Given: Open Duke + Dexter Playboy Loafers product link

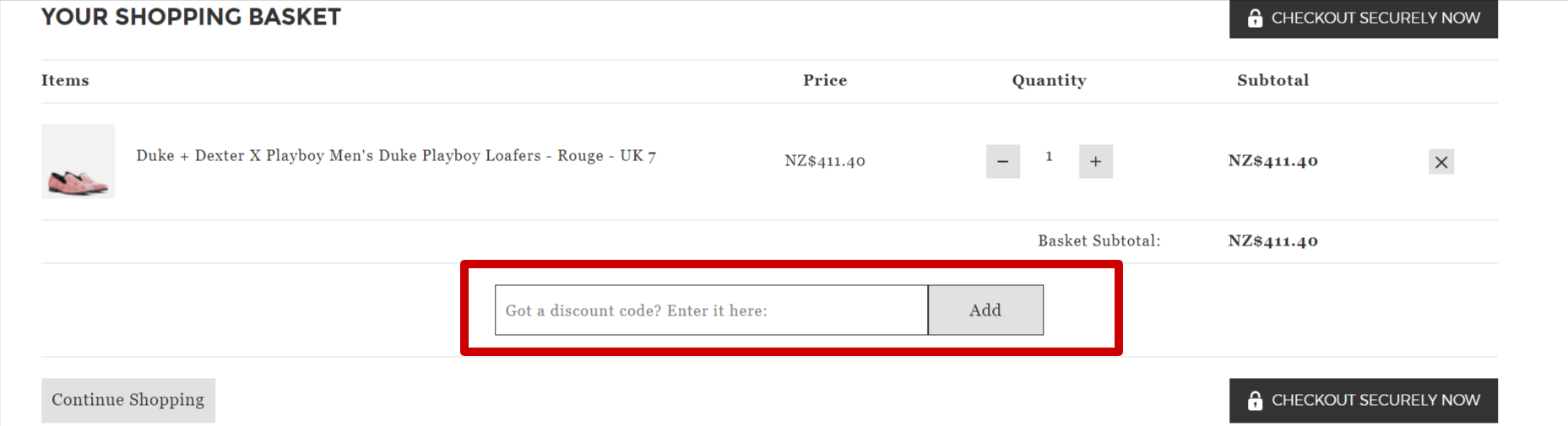Looking at the screenshot, I should (x=396, y=156).
